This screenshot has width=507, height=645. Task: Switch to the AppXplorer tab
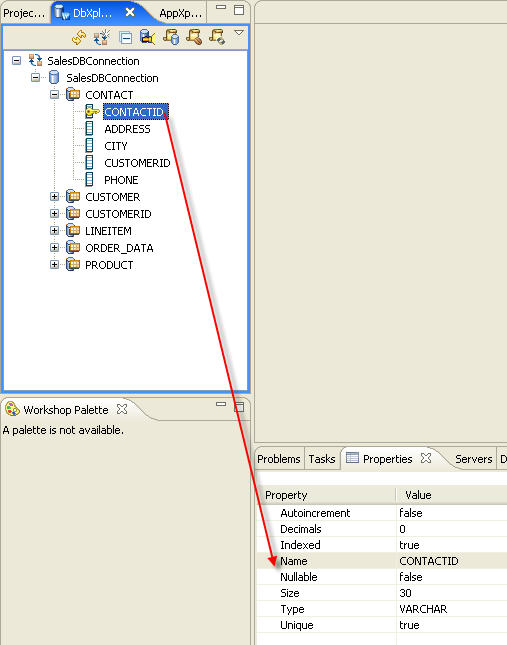[181, 13]
